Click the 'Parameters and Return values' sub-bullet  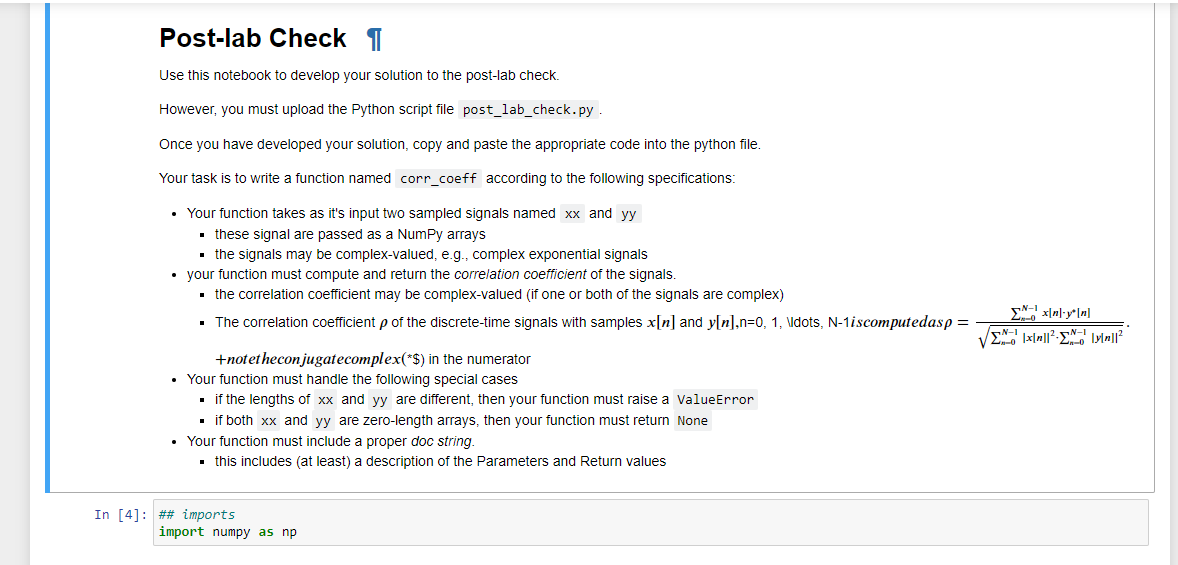[x=440, y=461]
